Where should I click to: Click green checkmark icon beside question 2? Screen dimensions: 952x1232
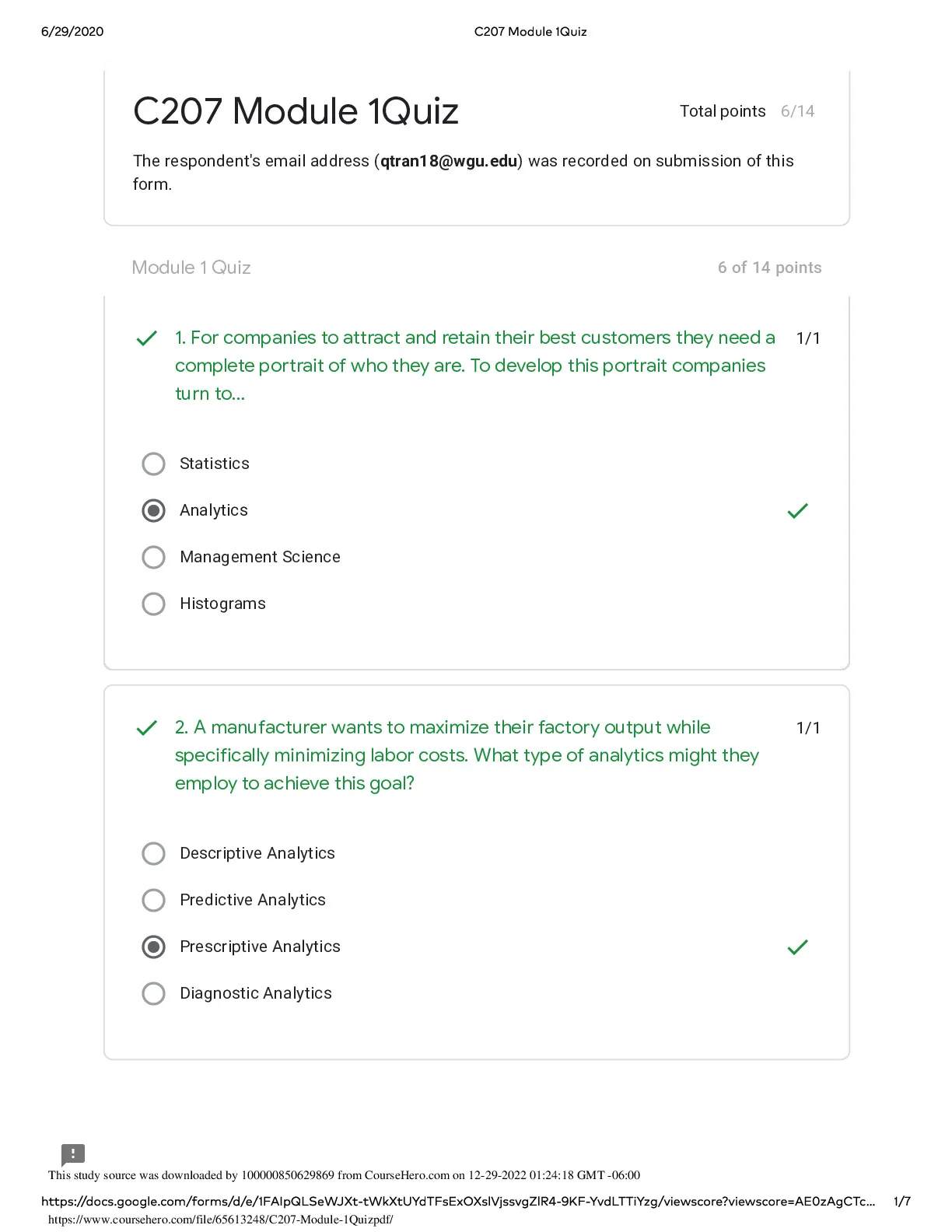[147, 728]
